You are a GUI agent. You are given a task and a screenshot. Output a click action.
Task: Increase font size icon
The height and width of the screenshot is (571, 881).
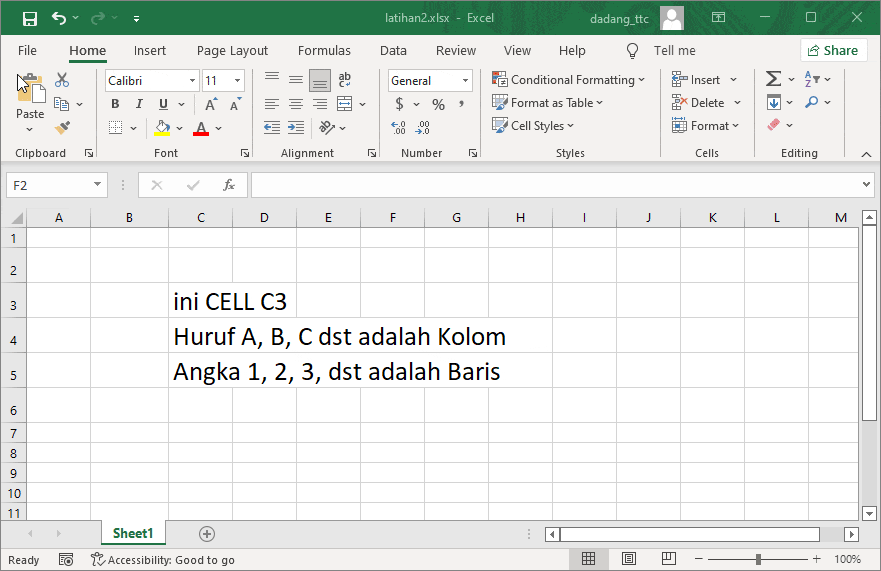point(211,104)
